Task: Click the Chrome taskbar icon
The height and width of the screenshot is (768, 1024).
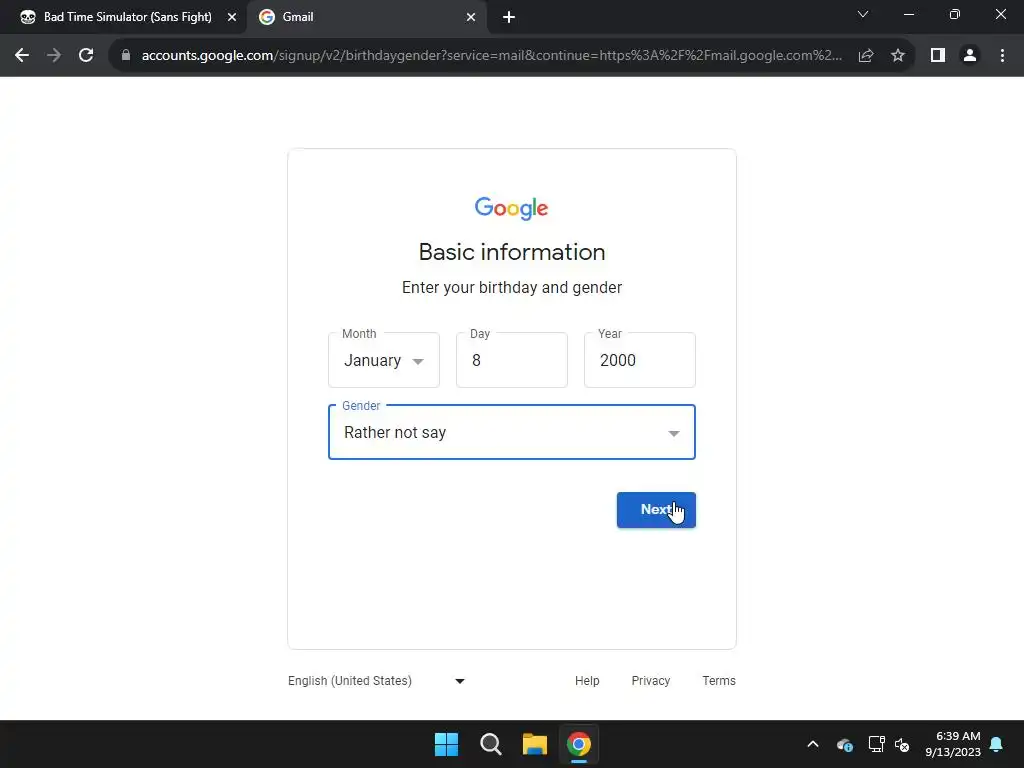Action: (x=579, y=744)
